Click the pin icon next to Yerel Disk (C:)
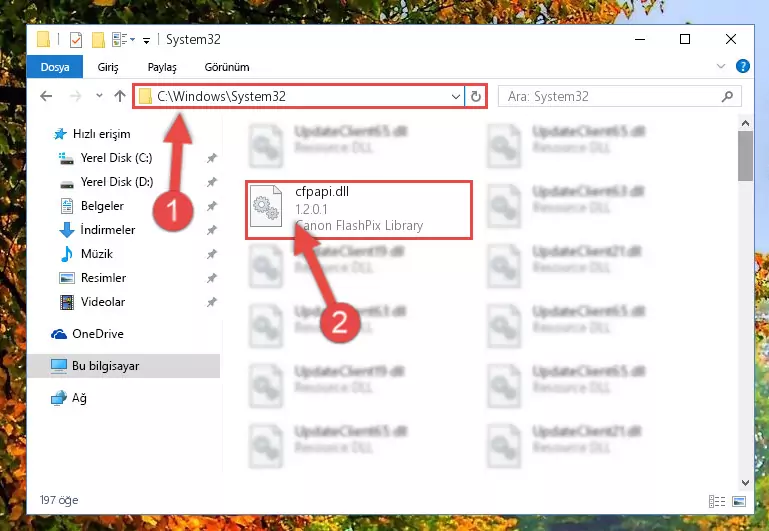 point(211,158)
